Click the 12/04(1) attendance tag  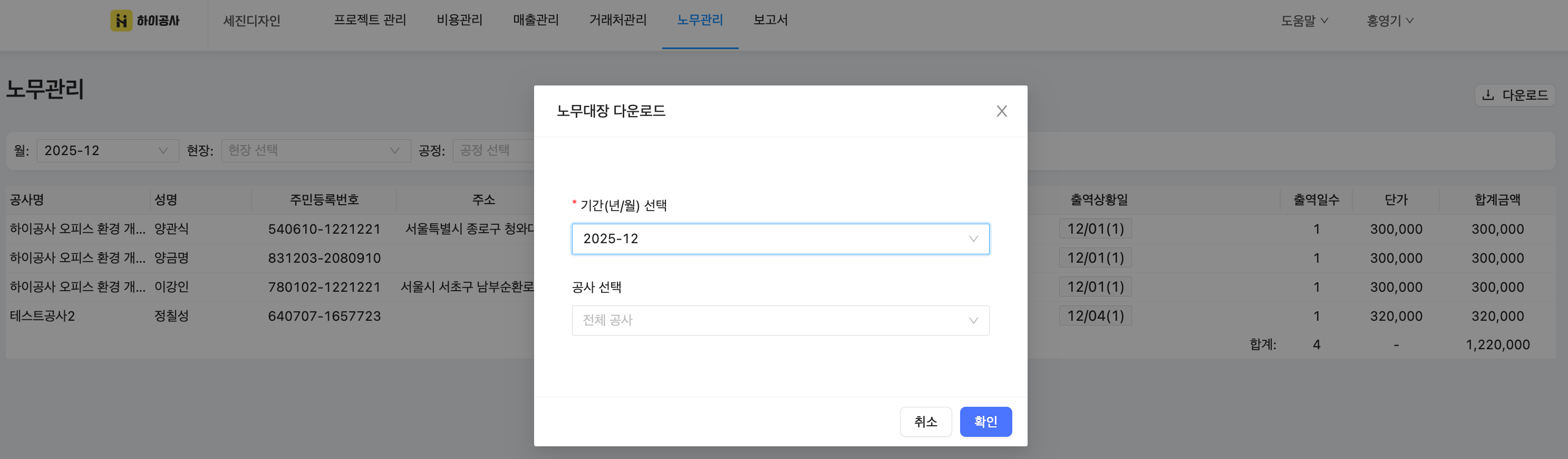(1095, 316)
